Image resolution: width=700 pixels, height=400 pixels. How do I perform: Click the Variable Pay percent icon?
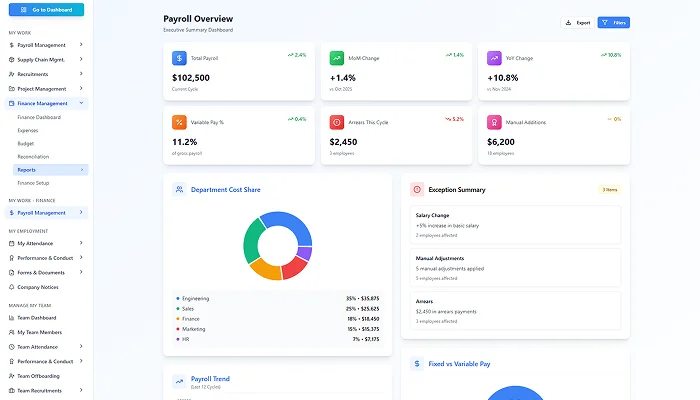tap(179, 122)
